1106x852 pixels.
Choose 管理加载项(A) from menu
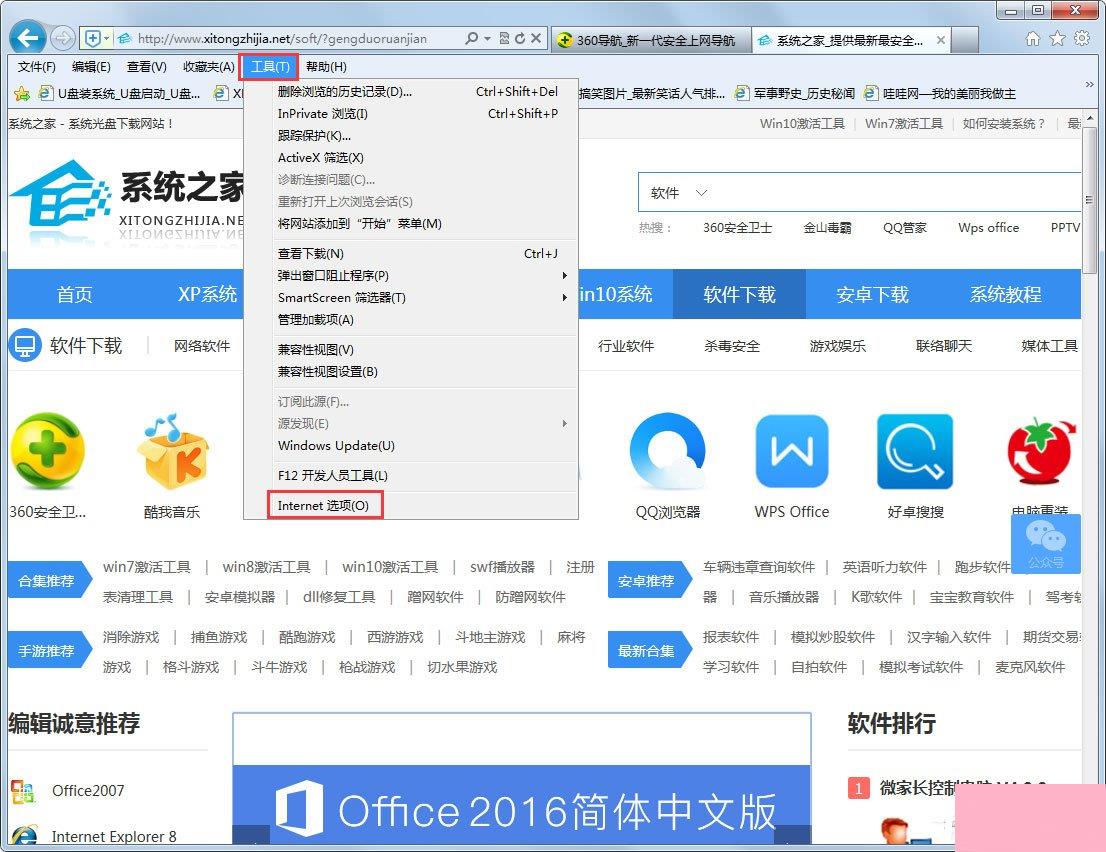(x=411, y=320)
